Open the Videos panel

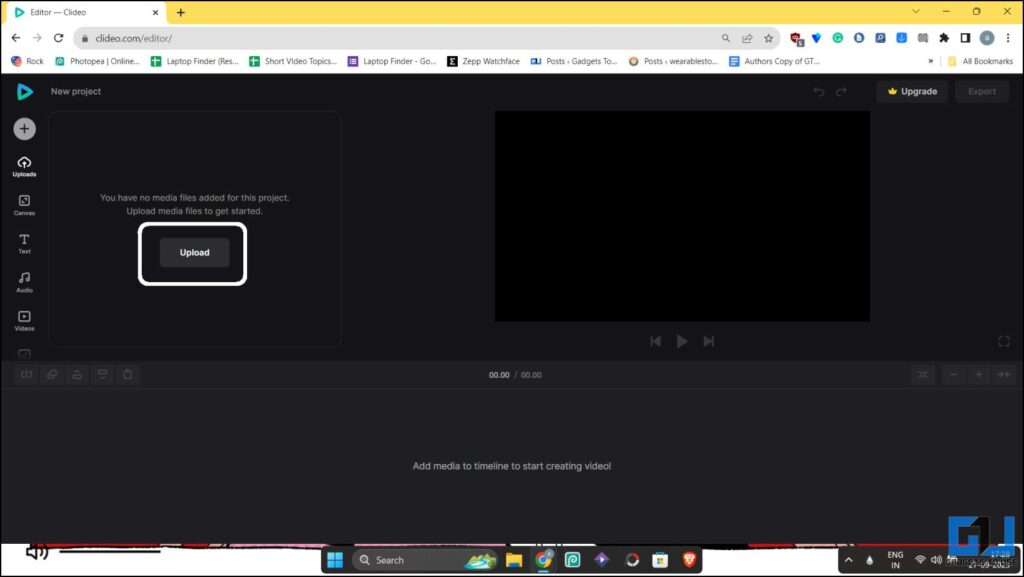point(23,319)
